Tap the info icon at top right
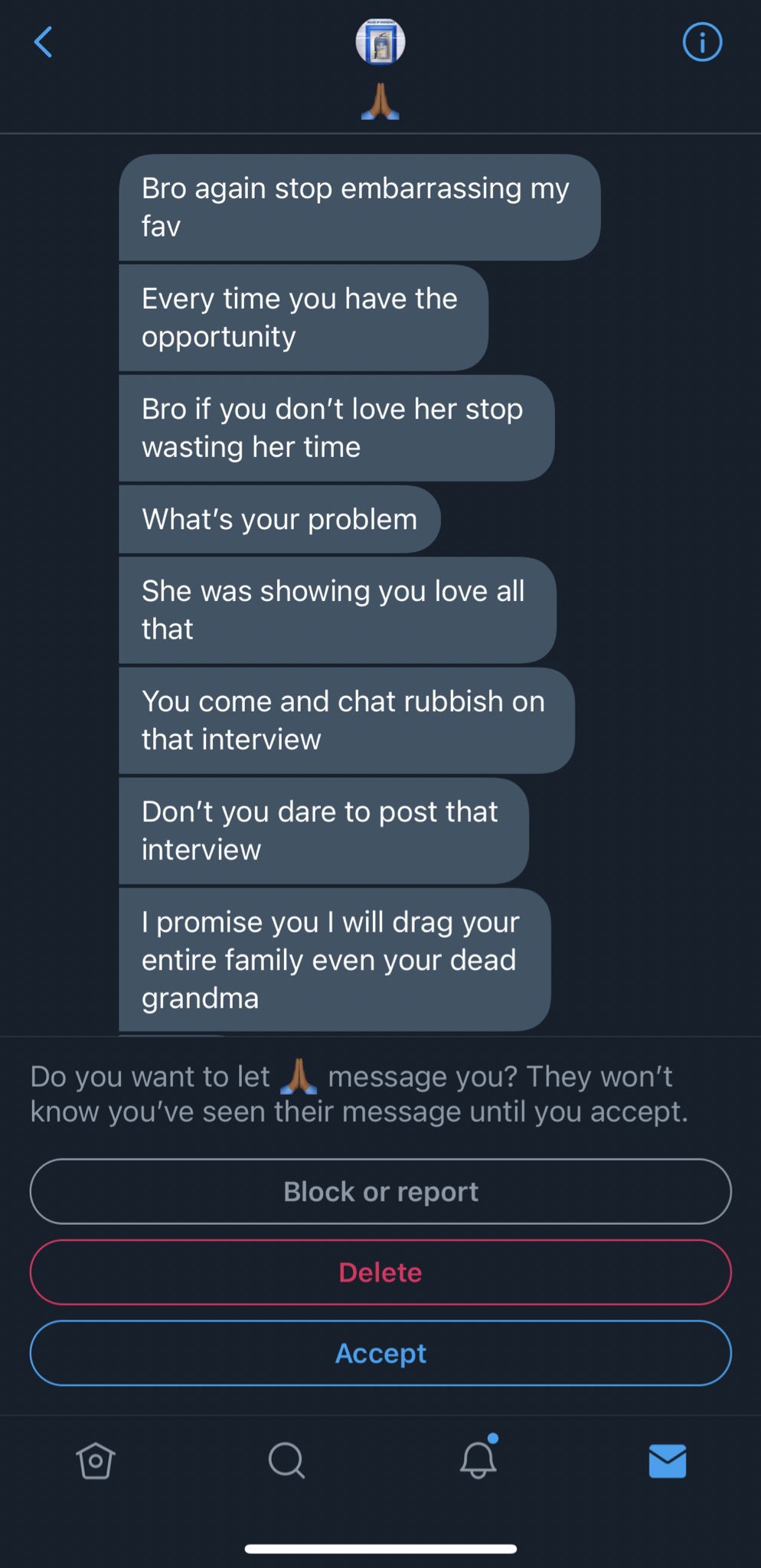The width and height of the screenshot is (761, 1568). tap(701, 42)
